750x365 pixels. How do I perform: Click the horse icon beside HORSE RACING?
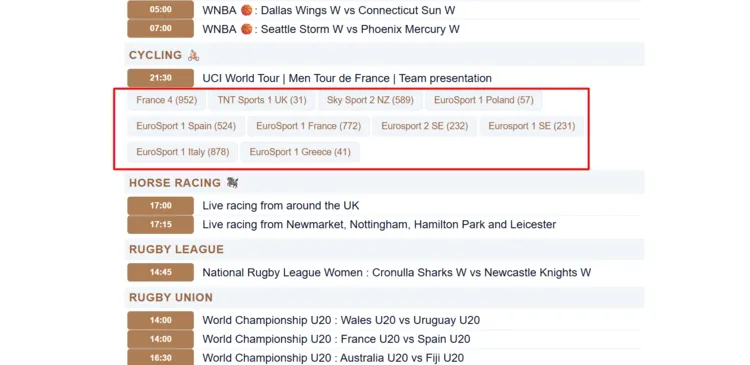[232, 182]
